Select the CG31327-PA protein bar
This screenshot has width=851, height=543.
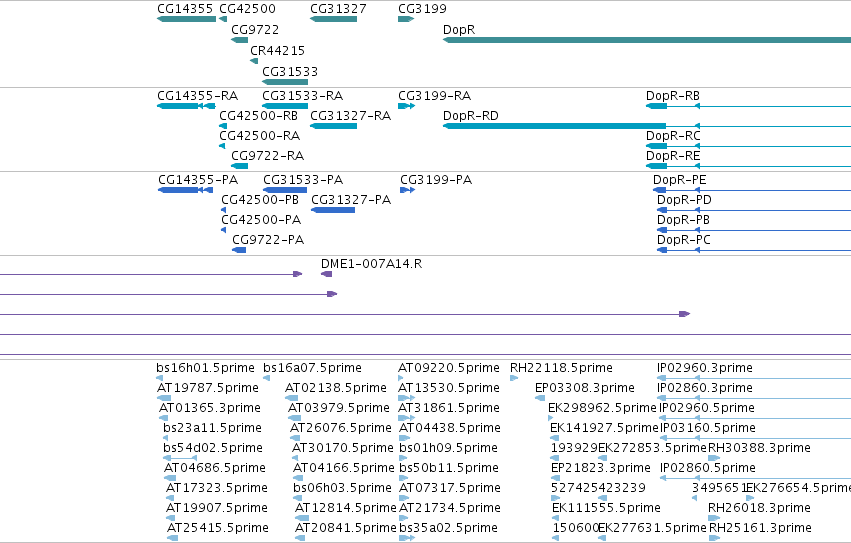[333, 210]
